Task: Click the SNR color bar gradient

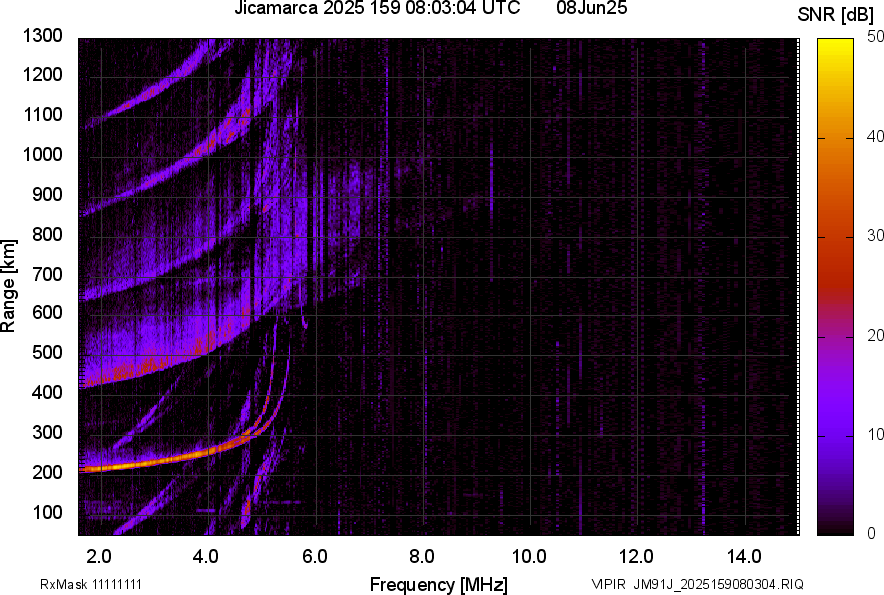Action: [835, 287]
